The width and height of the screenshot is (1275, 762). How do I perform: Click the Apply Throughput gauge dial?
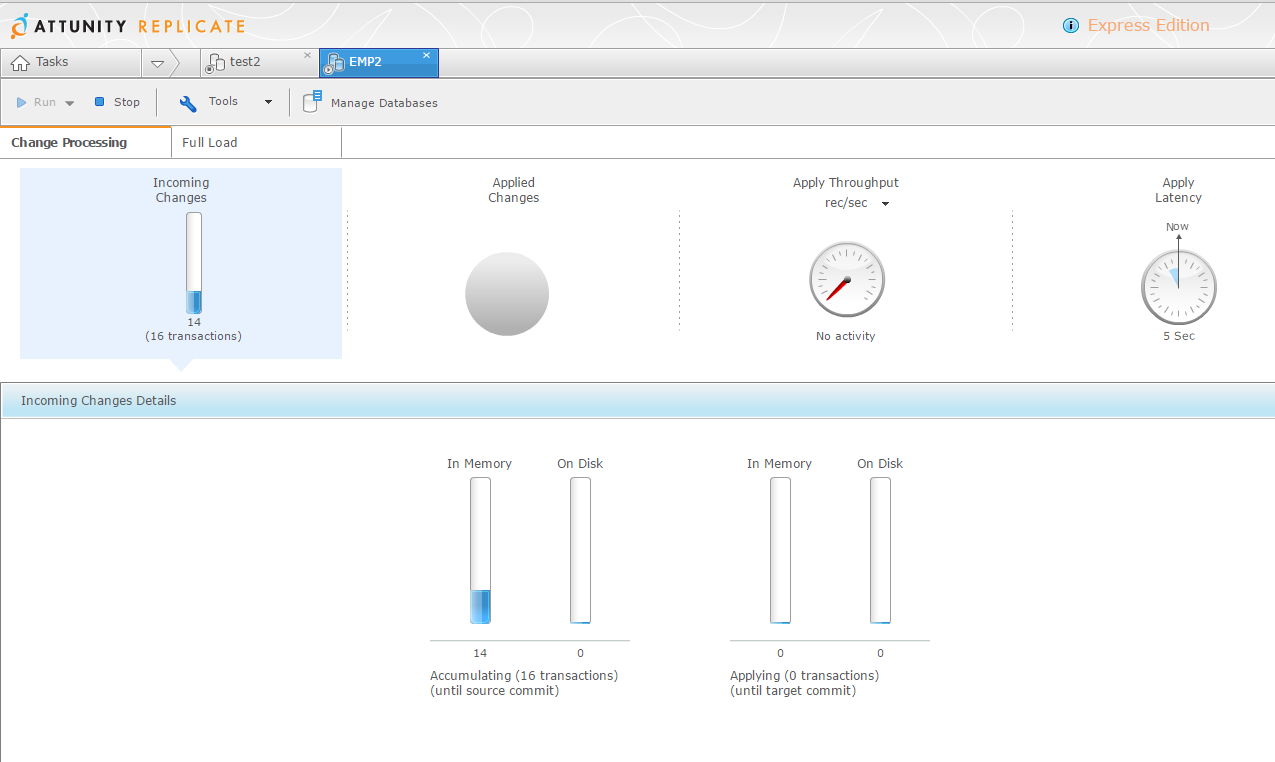click(847, 279)
